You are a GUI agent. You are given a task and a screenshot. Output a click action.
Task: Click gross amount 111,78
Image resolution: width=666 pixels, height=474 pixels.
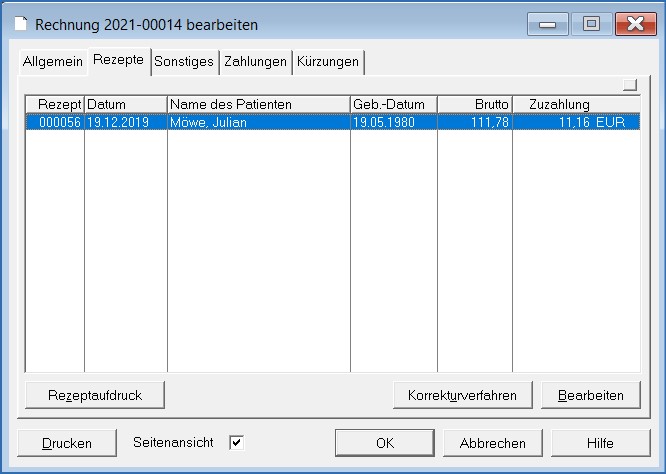(x=490, y=122)
